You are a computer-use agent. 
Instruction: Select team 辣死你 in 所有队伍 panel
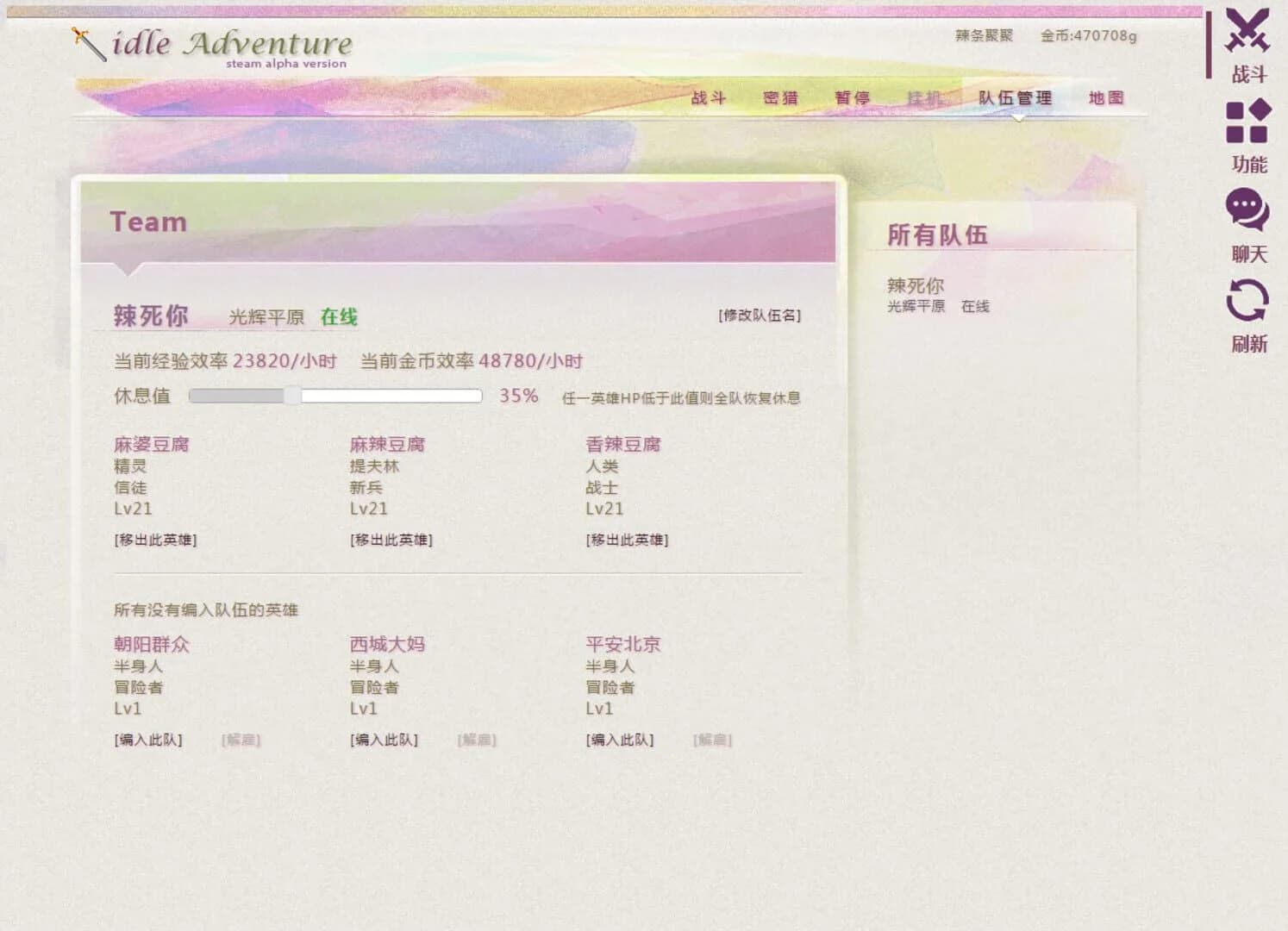tap(916, 284)
